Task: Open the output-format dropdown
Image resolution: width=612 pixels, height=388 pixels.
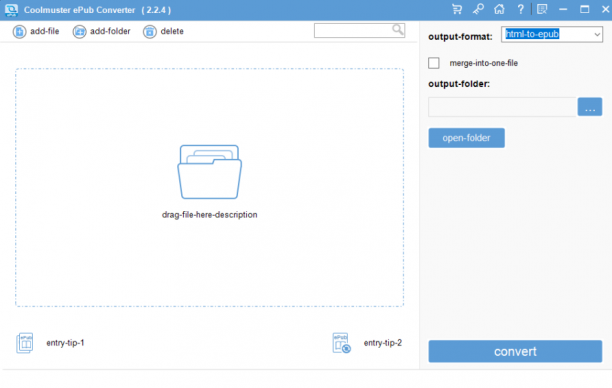Action: pyautogui.click(x=552, y=34)
